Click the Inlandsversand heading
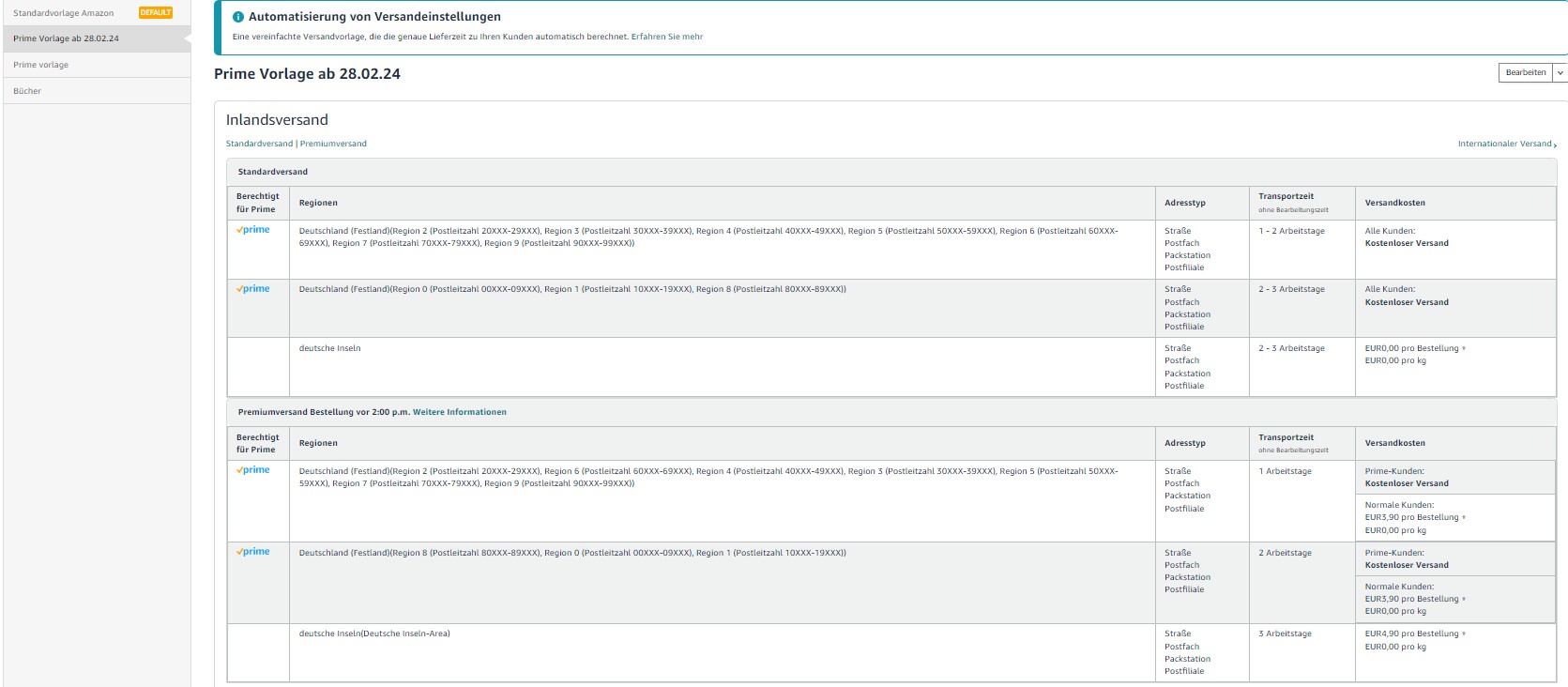Image resolution: width=1568 pixels, height=687 pixels. tap(277, 120)
